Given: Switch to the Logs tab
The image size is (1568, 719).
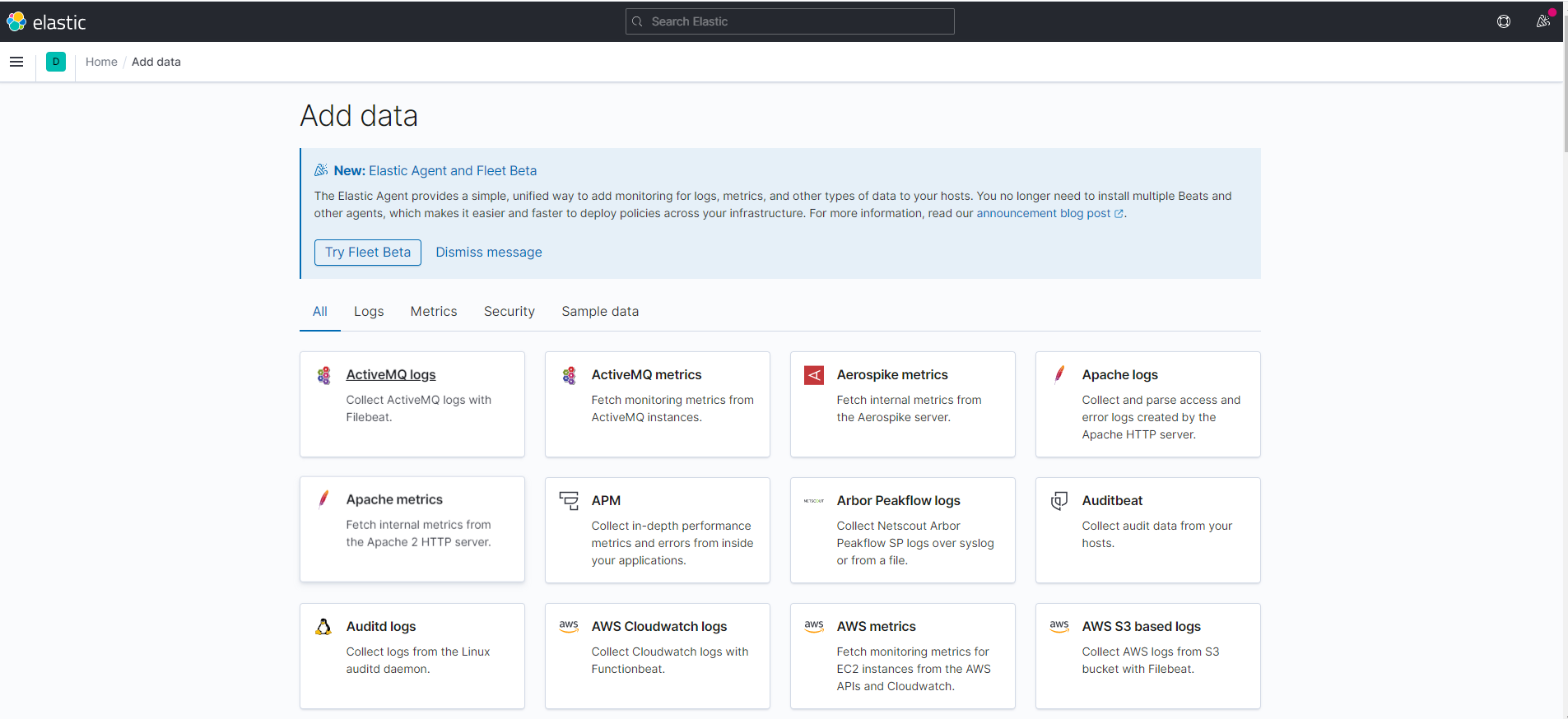Looking at the screenshot, I should [x=369, y=312].
